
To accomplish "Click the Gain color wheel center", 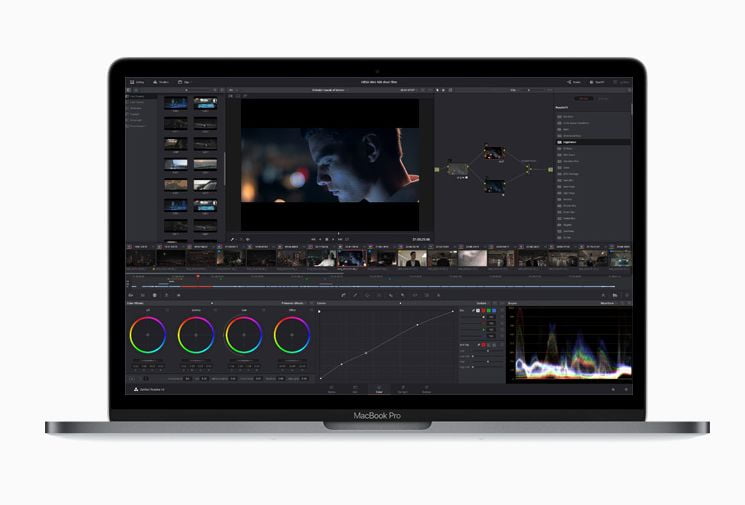I will pyautogui.click(x=244, y=335).
